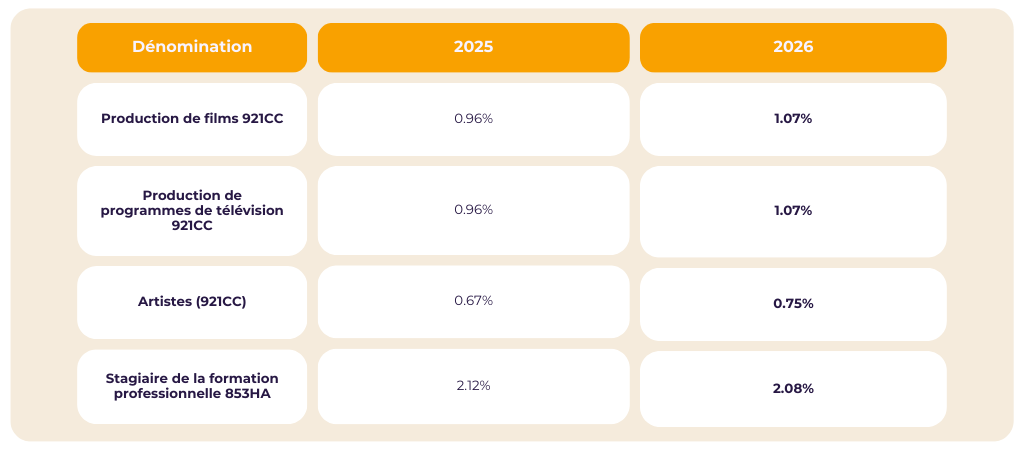Click the 0.75% Artistes value

click(x=793, y=303)
